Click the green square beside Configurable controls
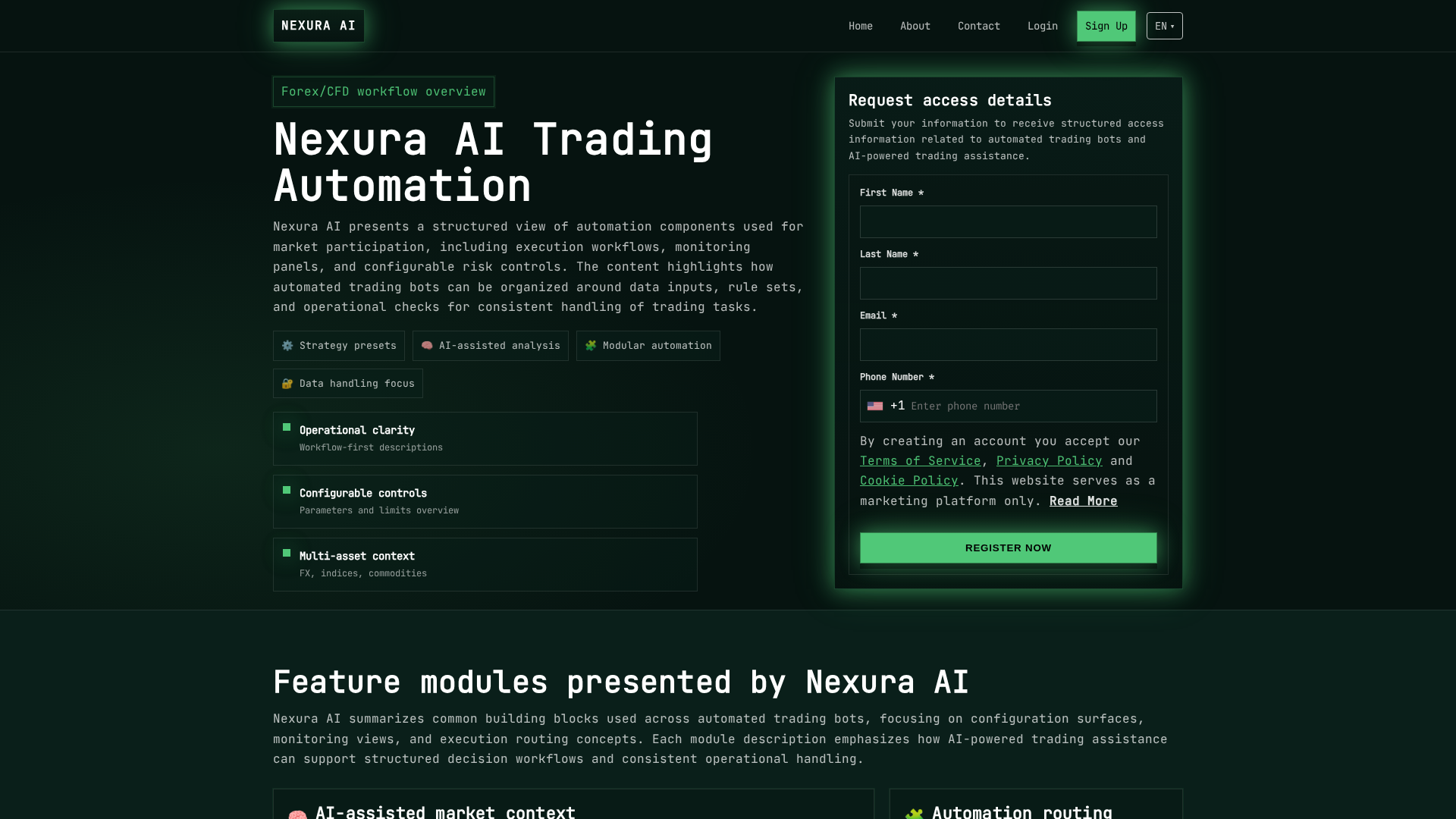Image resolution: width=1456 pixels, height=819 pixels. [x=287, y=490]
